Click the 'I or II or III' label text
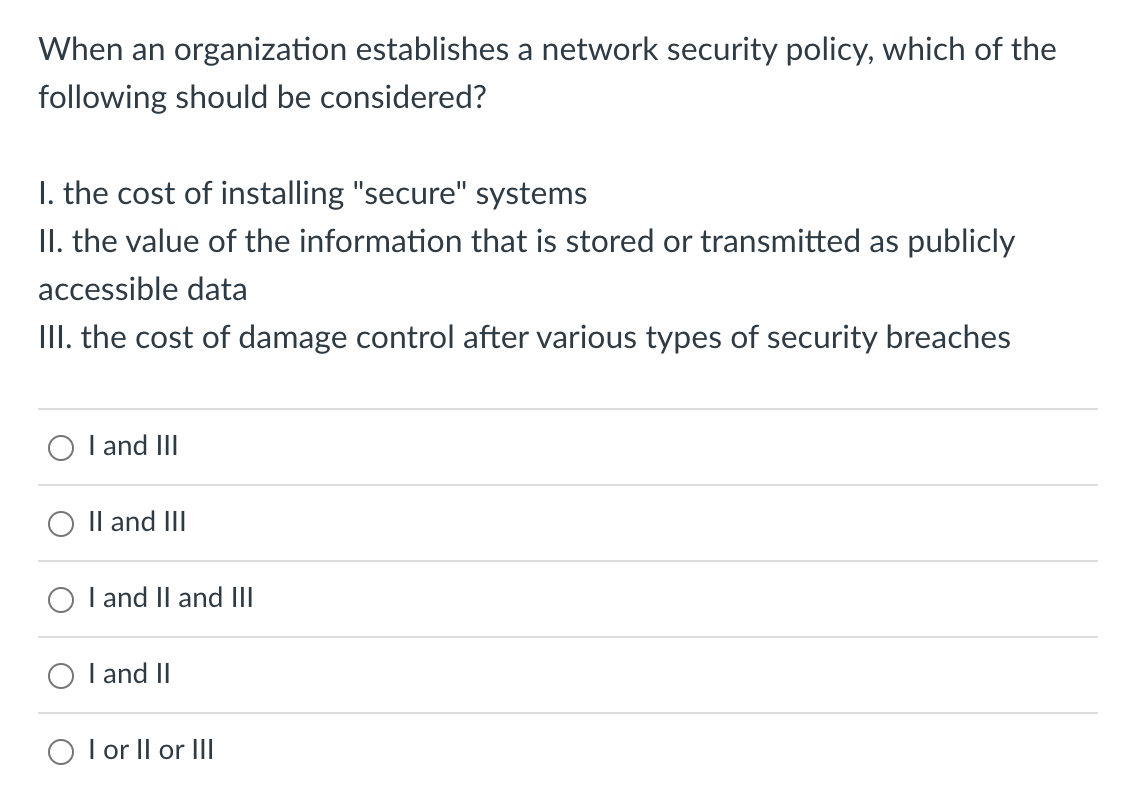The height and width of the screenshot is (810, 1124). pyautogui.click(x=150, y=751)
